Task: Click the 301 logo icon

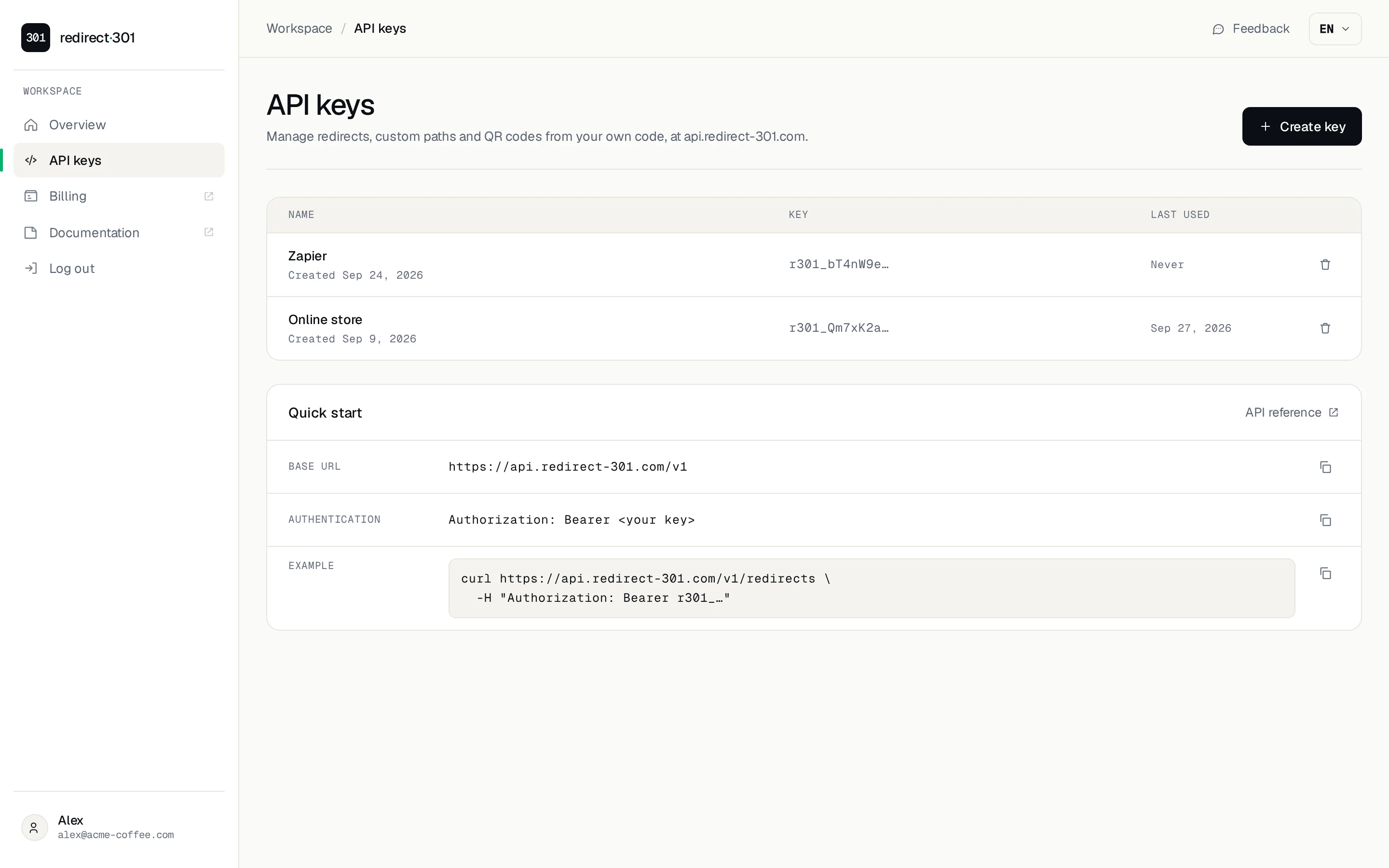Action: (x=36, y=37)
